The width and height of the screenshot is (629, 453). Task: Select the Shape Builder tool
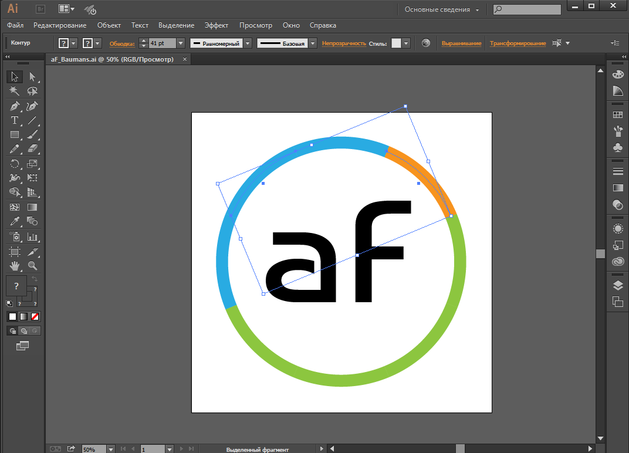(x=14, y=192)
